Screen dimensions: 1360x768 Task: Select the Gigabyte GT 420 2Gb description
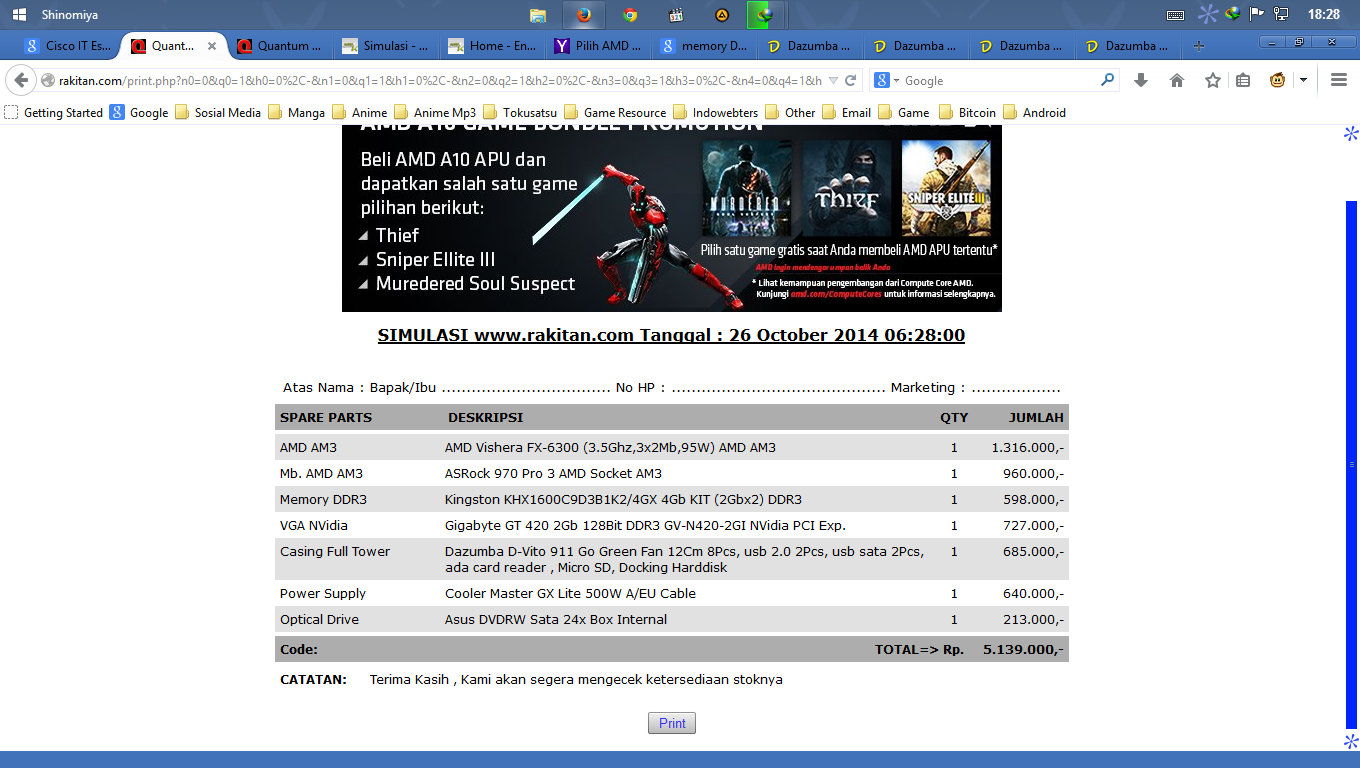click(645, 525)
